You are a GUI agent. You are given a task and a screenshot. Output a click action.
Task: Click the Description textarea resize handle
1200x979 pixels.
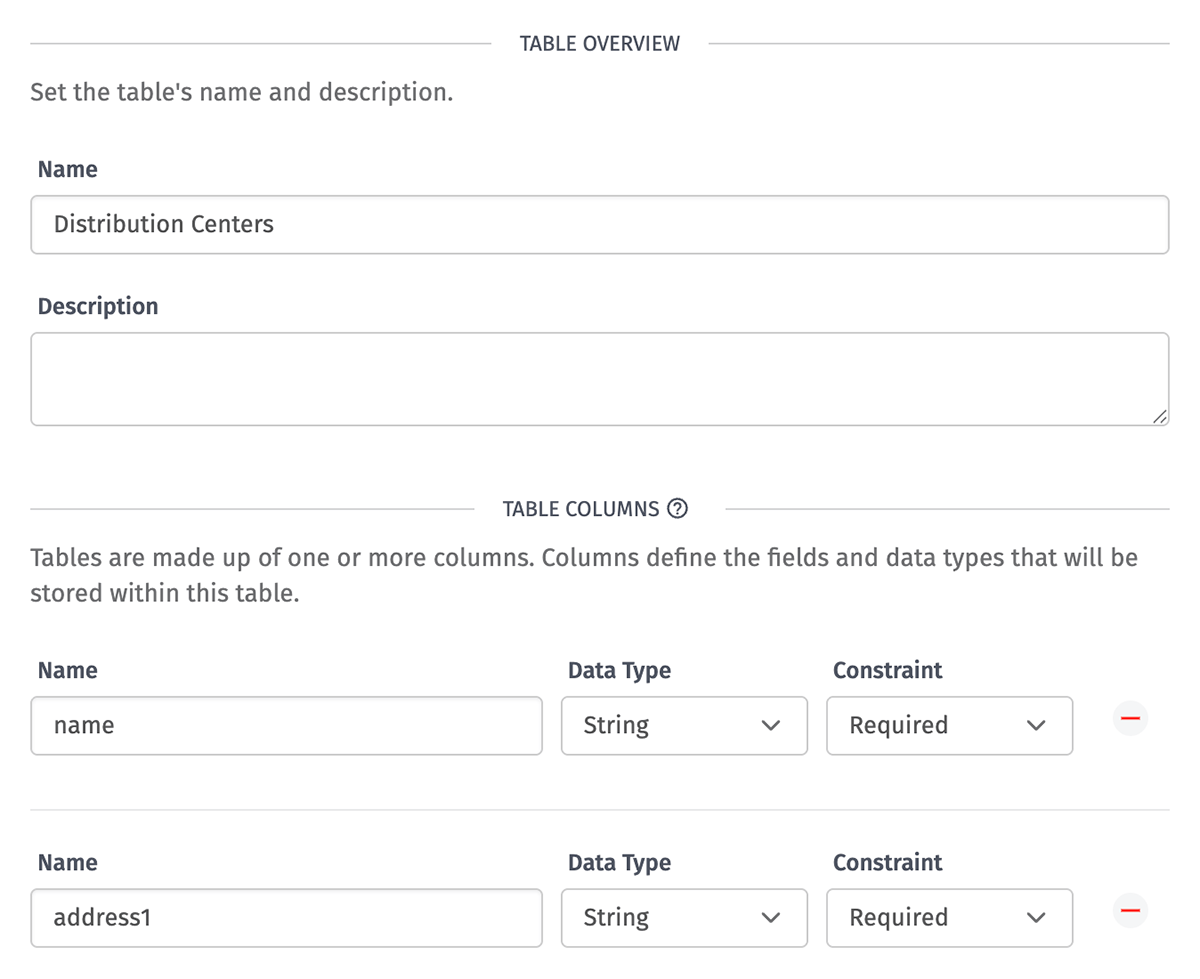[1162, 416]
